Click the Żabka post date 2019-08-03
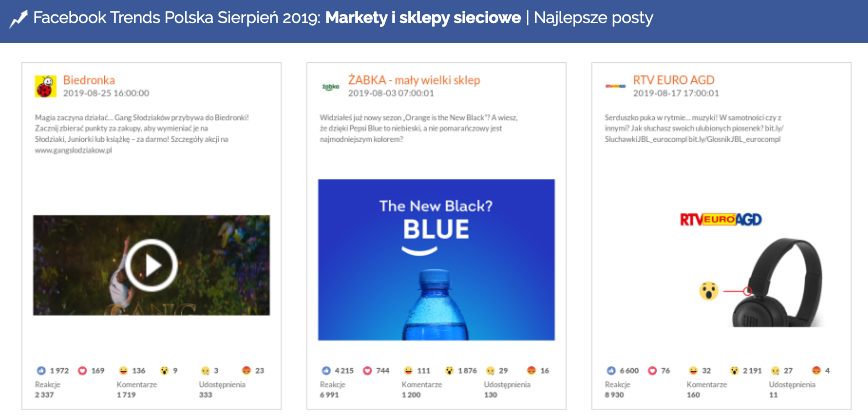 [x=391, y=93]
